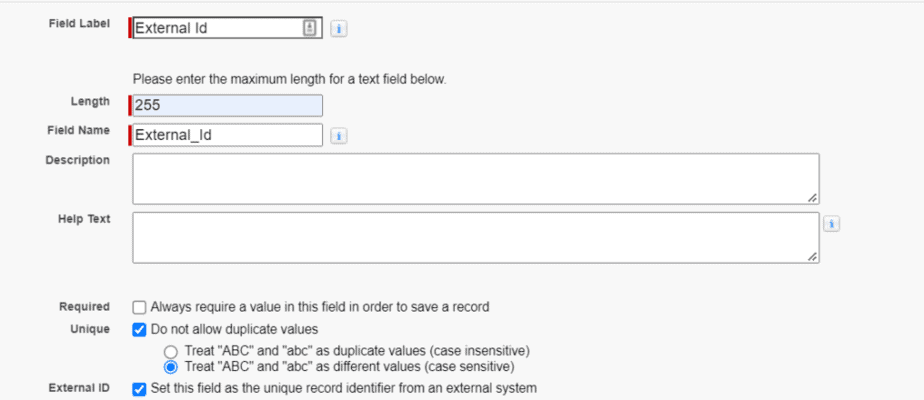This screenshot has height=400, width=924.
Task: Click the 'Field Label' form label
Action: (79, 24)
